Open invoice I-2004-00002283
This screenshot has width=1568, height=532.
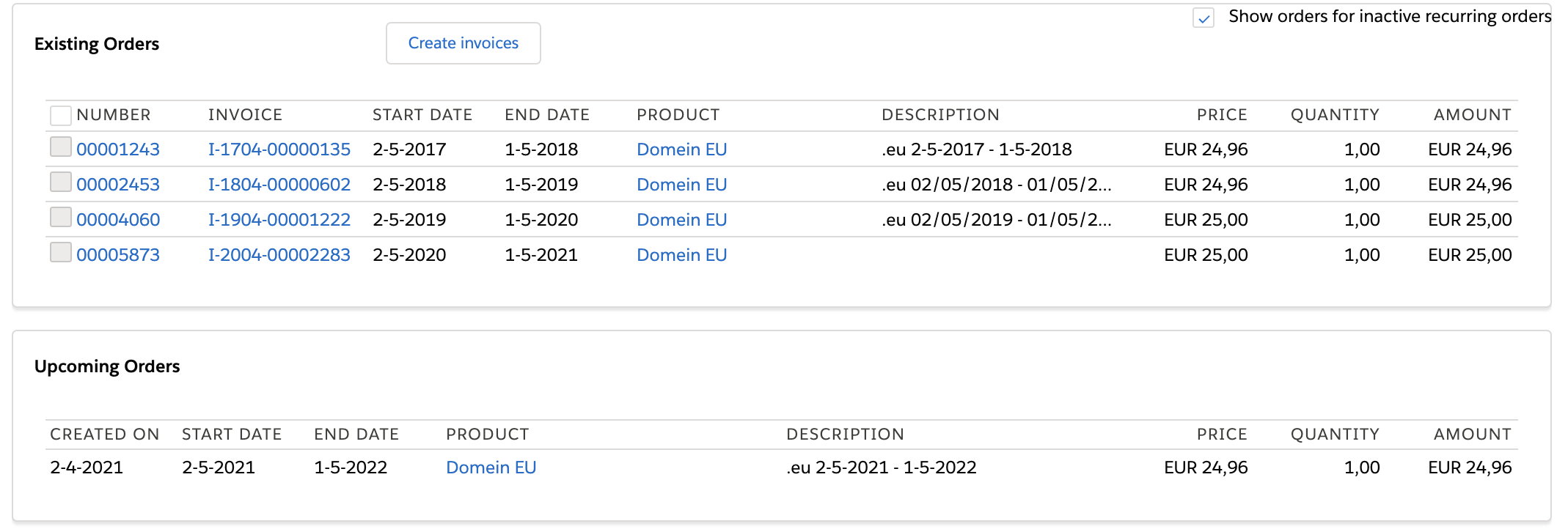coord(279,255)
